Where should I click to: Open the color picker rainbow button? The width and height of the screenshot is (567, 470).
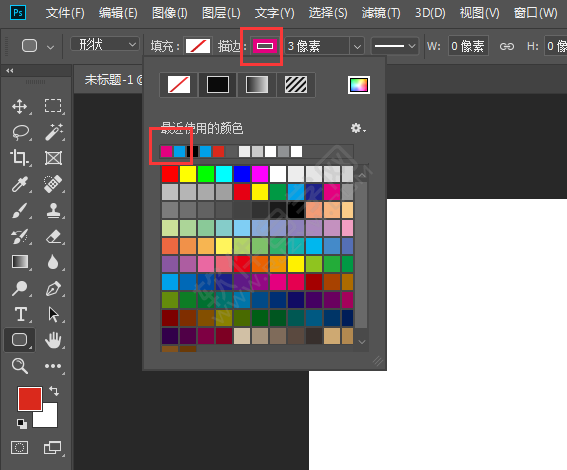[x=359, y=85]
